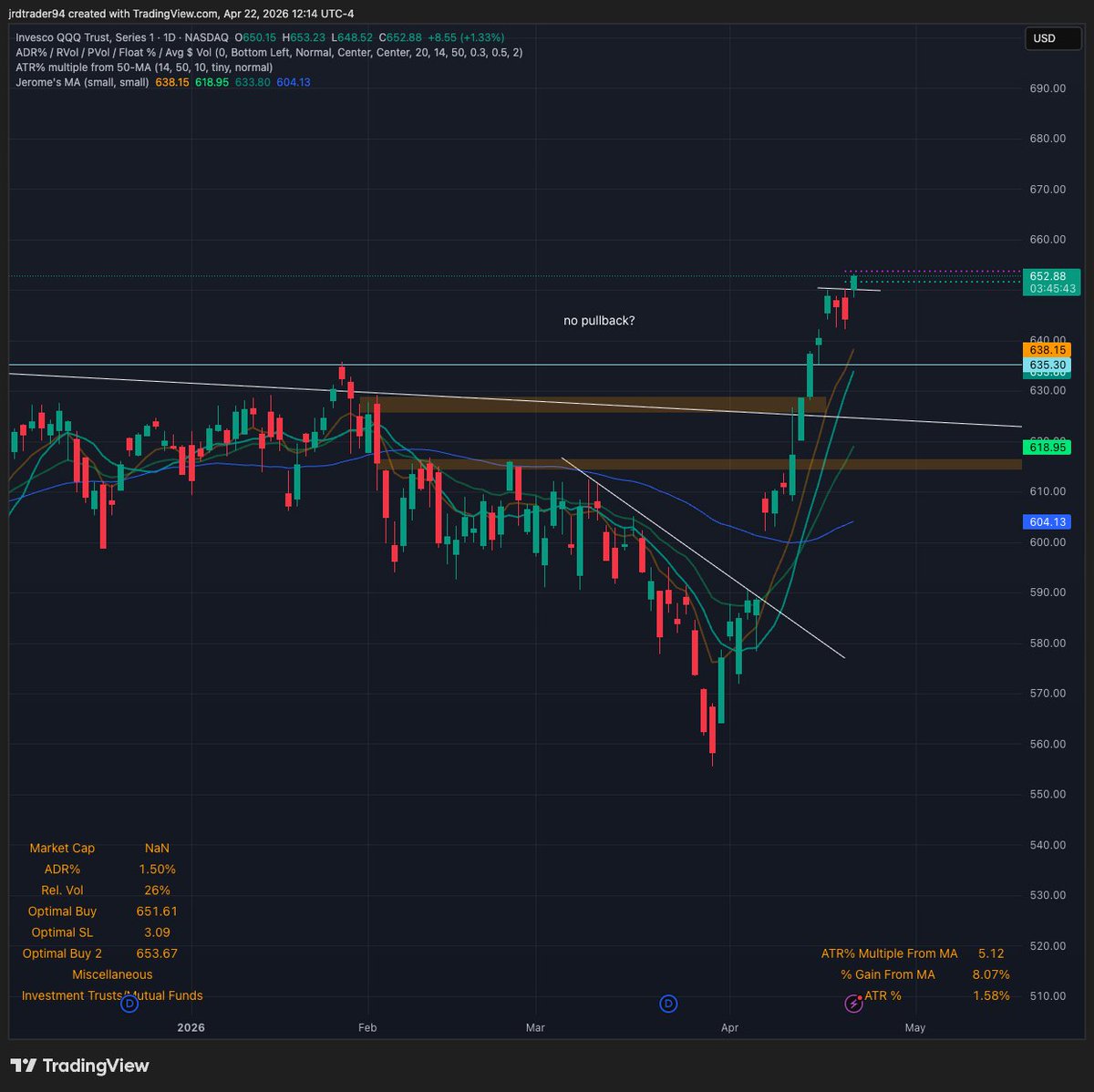The height and width of the screenshot is (1092, 1094).
Task: Click the purple lightning event icon
Action: coord(854,1004)
